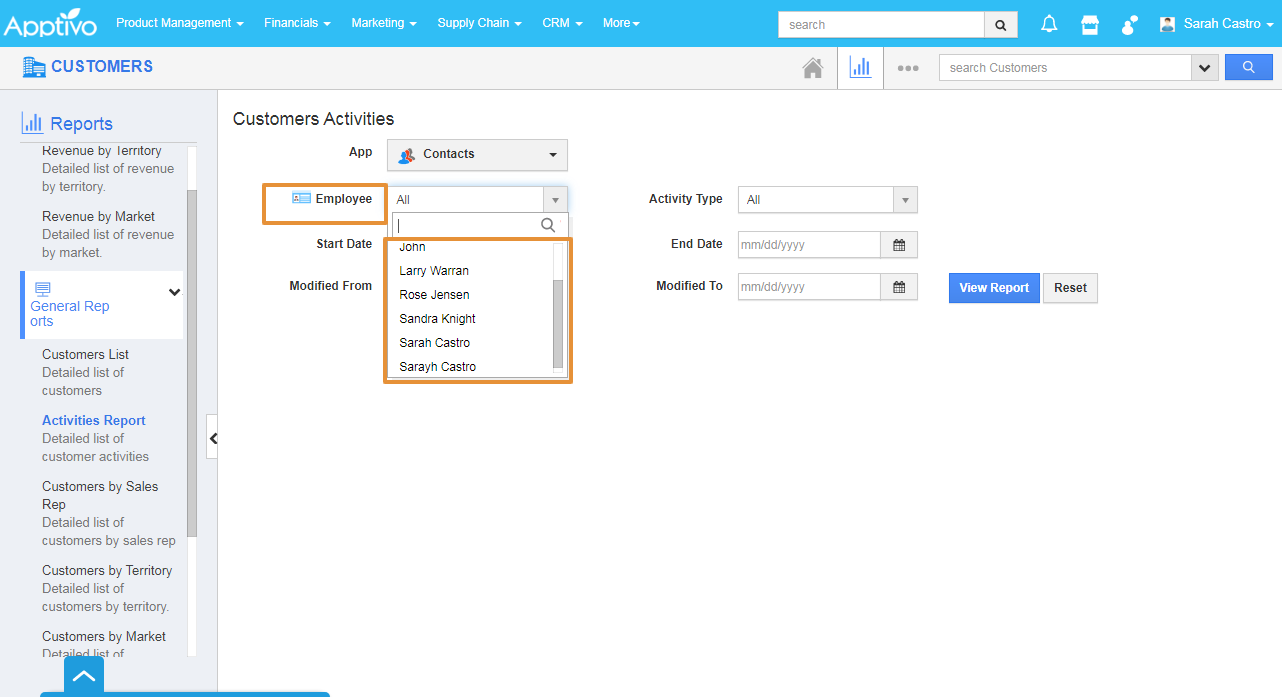Open the Activity Type dropdown
The image size is (1282, 697).
827,200
